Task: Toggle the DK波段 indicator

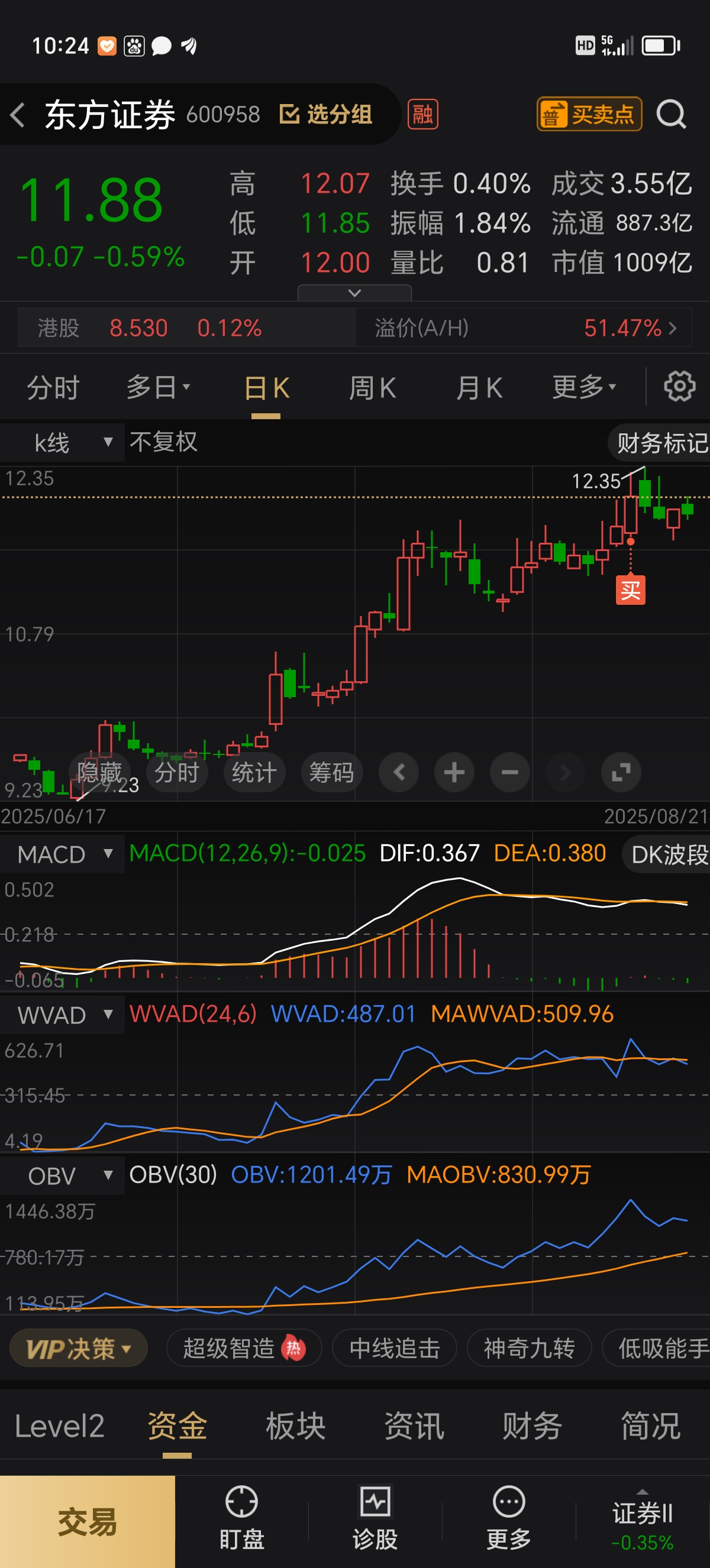Action: 667,854
